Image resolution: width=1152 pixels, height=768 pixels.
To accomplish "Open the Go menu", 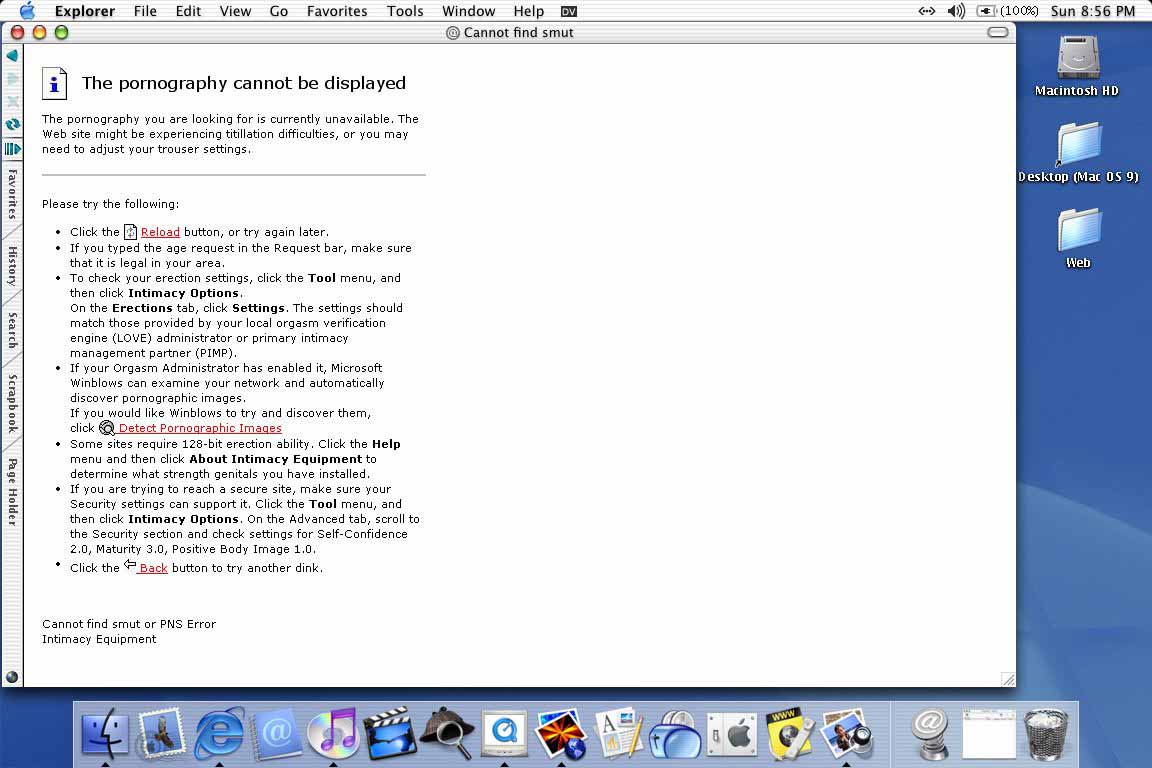I will [x=278, y=11].
